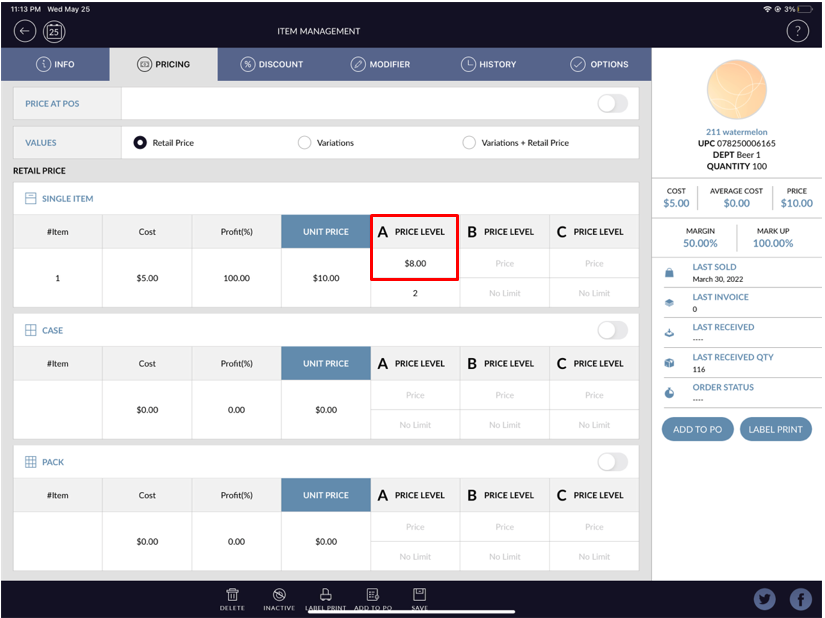Select the Variations radio button
Viewport: 825px width, 618px height.
(305, 143)
